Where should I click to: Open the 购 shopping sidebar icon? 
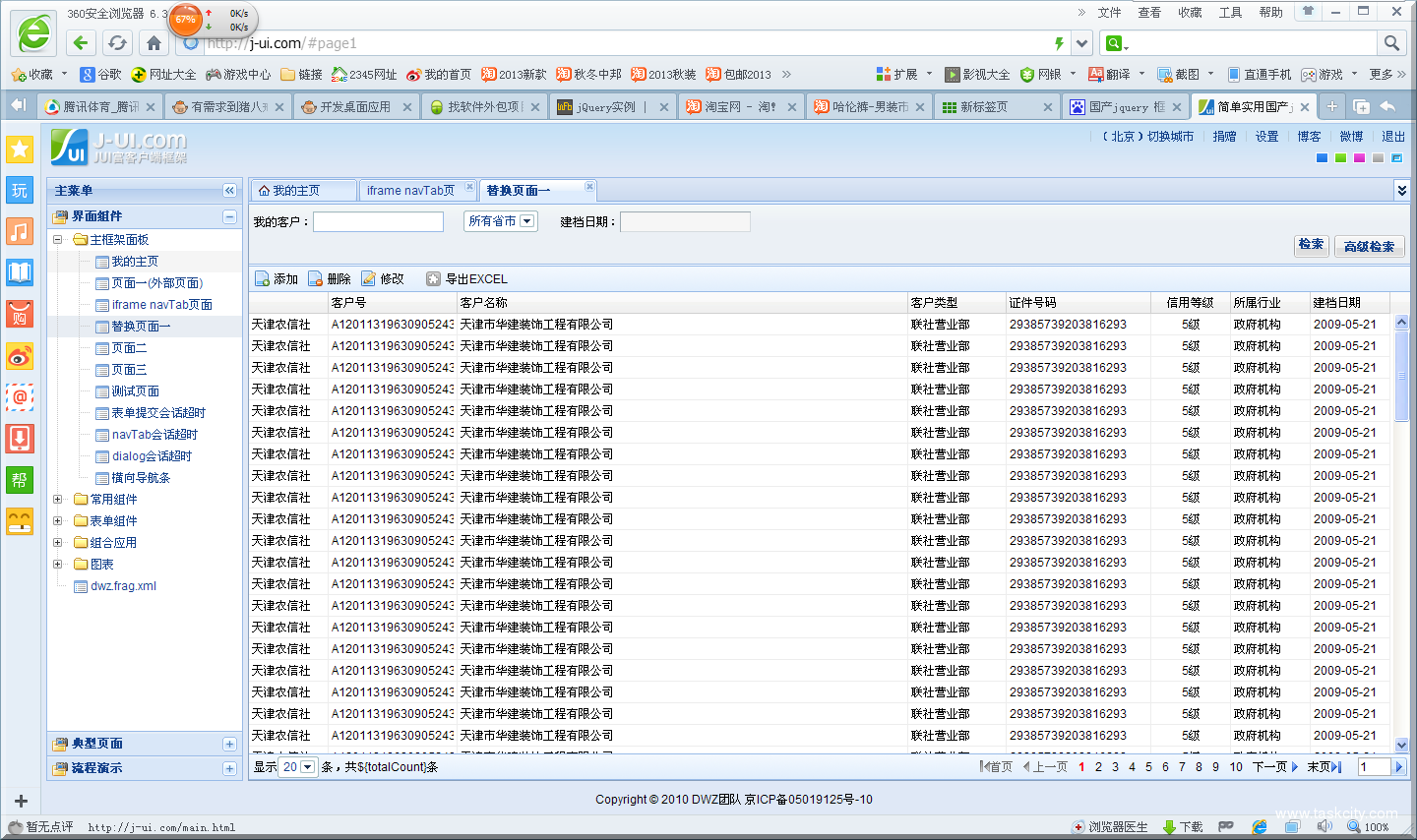click(x=20, y=314)
